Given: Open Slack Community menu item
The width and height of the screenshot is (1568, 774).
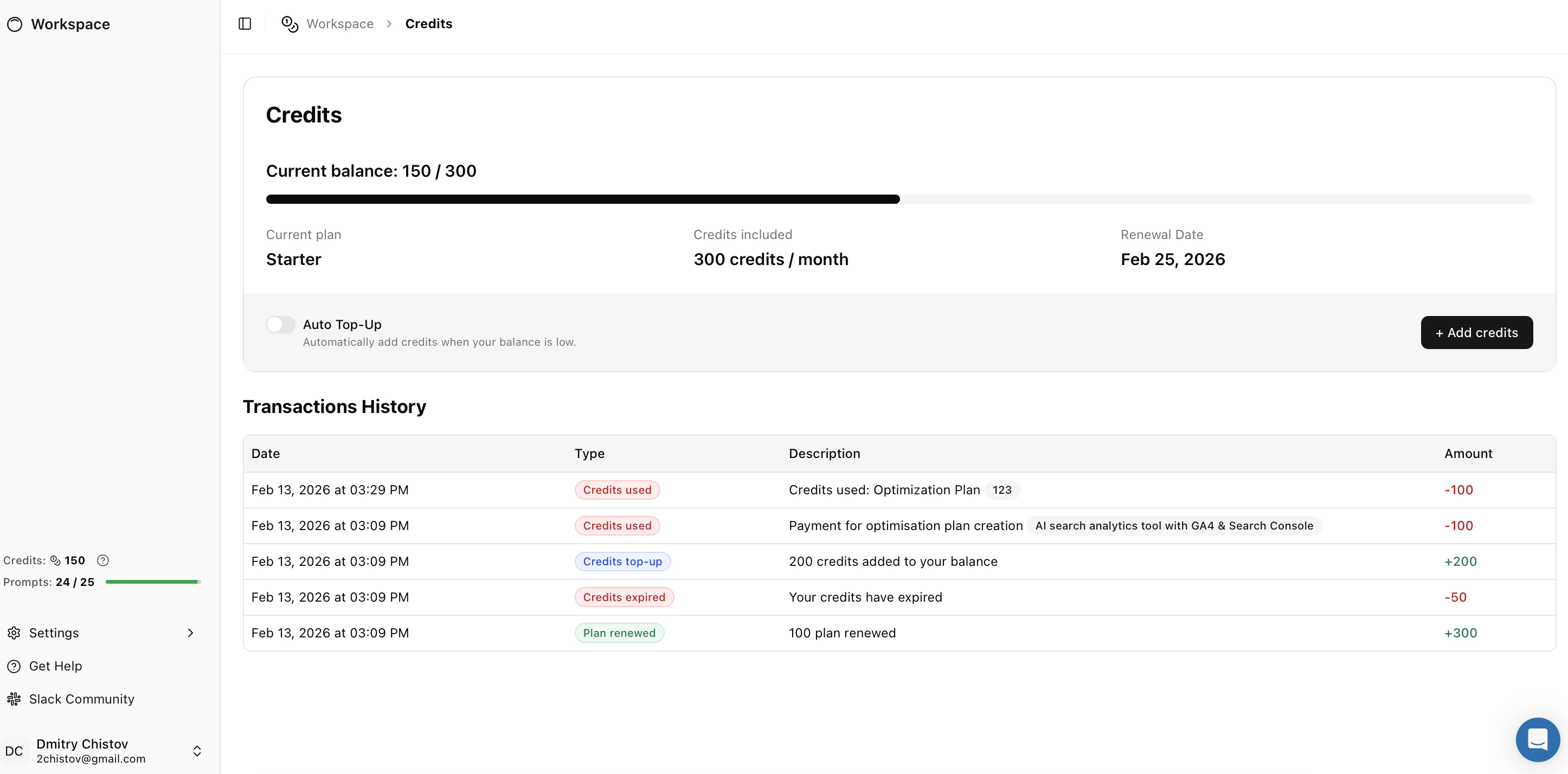Looking at the screenshot, I should (x=81, y=699).
